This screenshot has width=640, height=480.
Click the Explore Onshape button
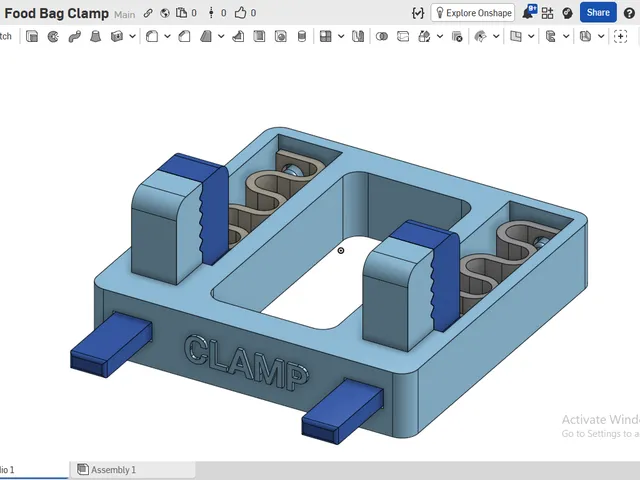[473, 13]
